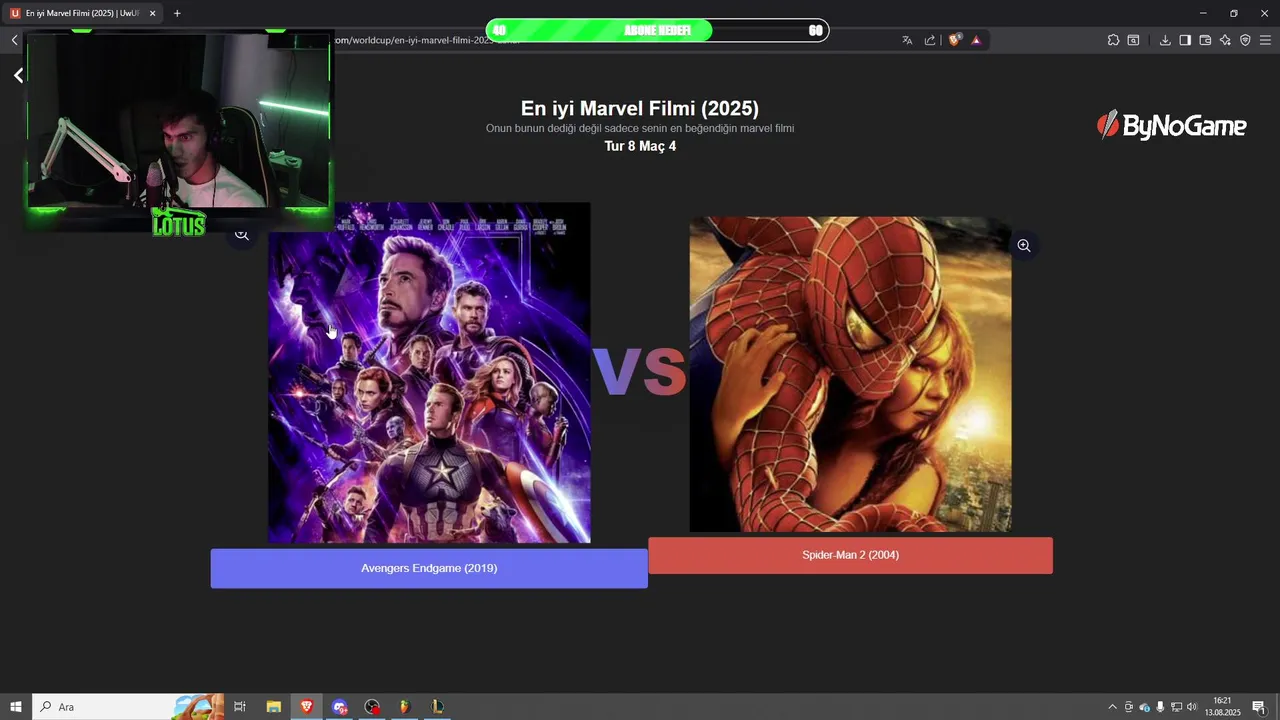Click the Meet Now camera tray icon
The image size is (1280, 720).
[x=1129, y=707]
